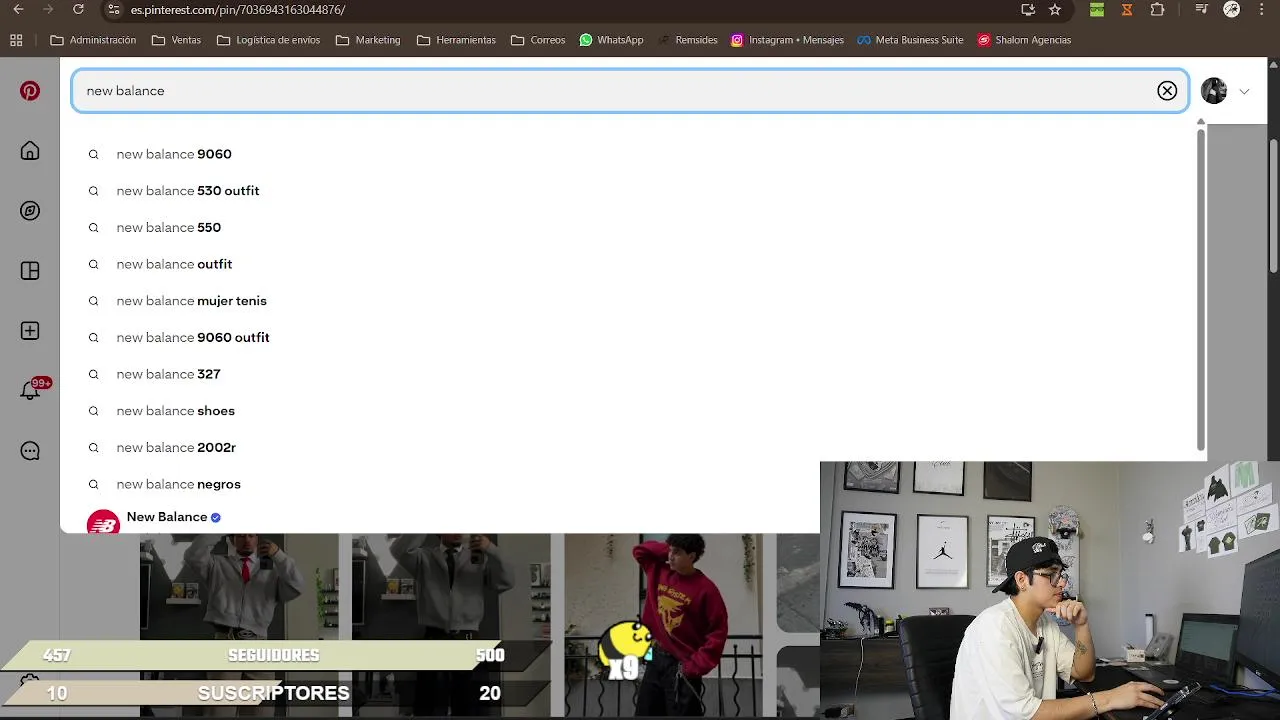
Task: Open the WhatsApp bookmark
Action: tap(611, 40)
